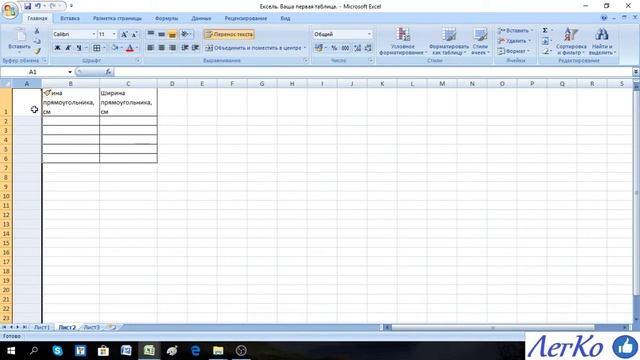This screenshot has height=360, width=640.
Task: Select column D header
Action: pyautogui.click(x=172, y=84)
